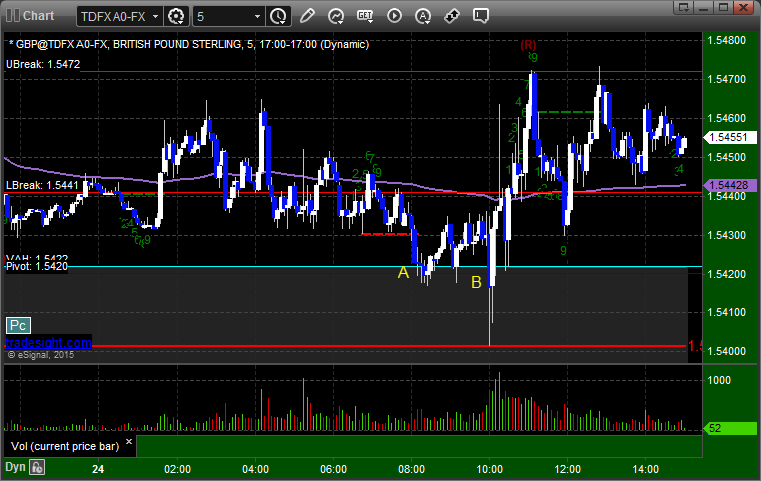761x481 pixels.
Task: Click the 1.54200 price axis label
Action: 727,274
